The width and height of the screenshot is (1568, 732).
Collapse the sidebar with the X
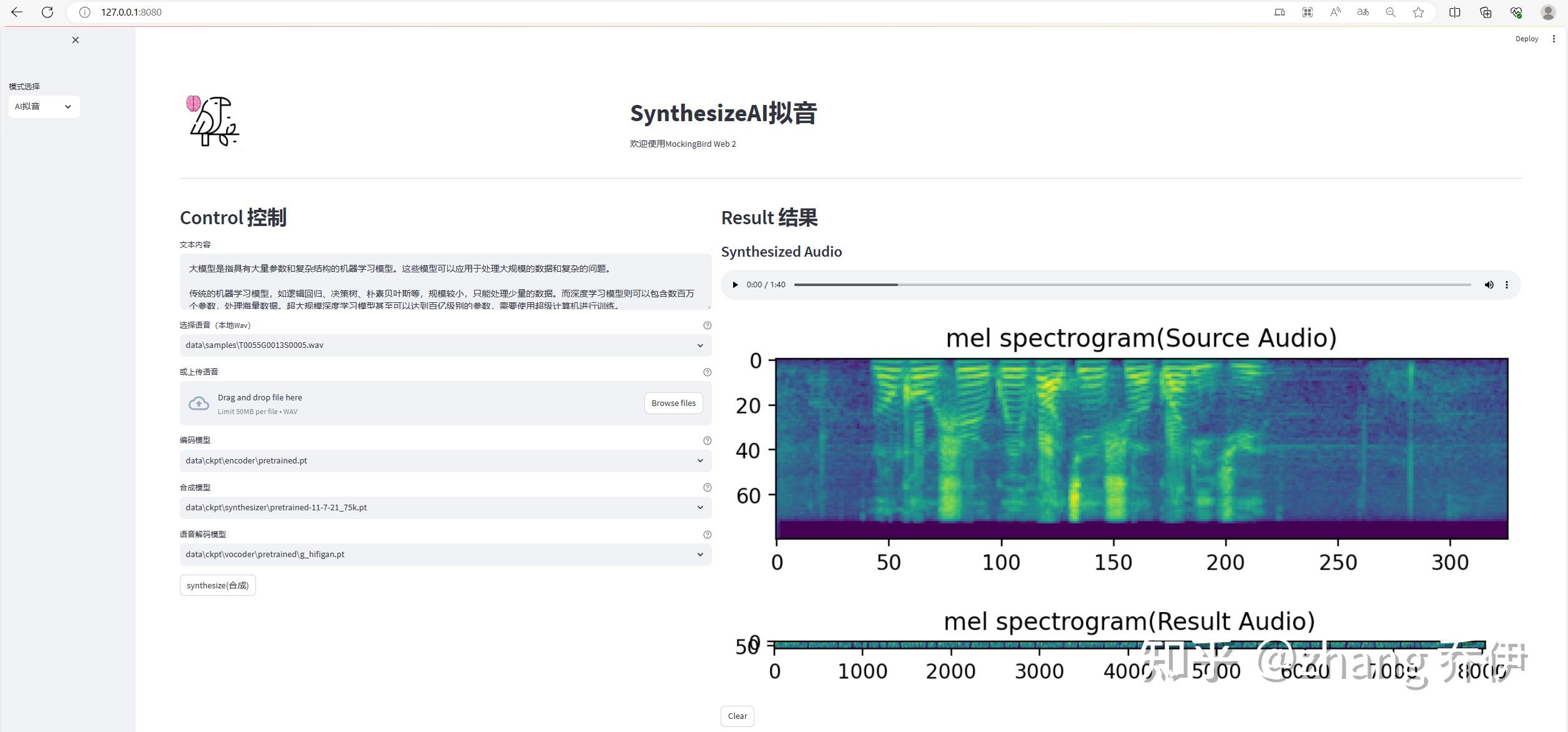75,39
